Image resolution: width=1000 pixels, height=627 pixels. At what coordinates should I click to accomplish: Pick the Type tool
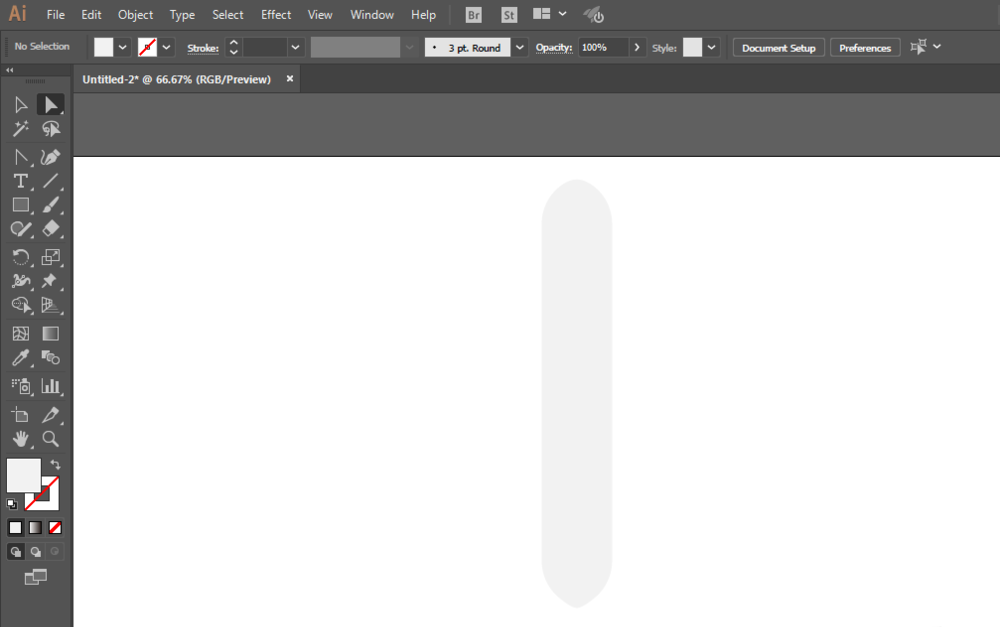(x=20, y=181)
